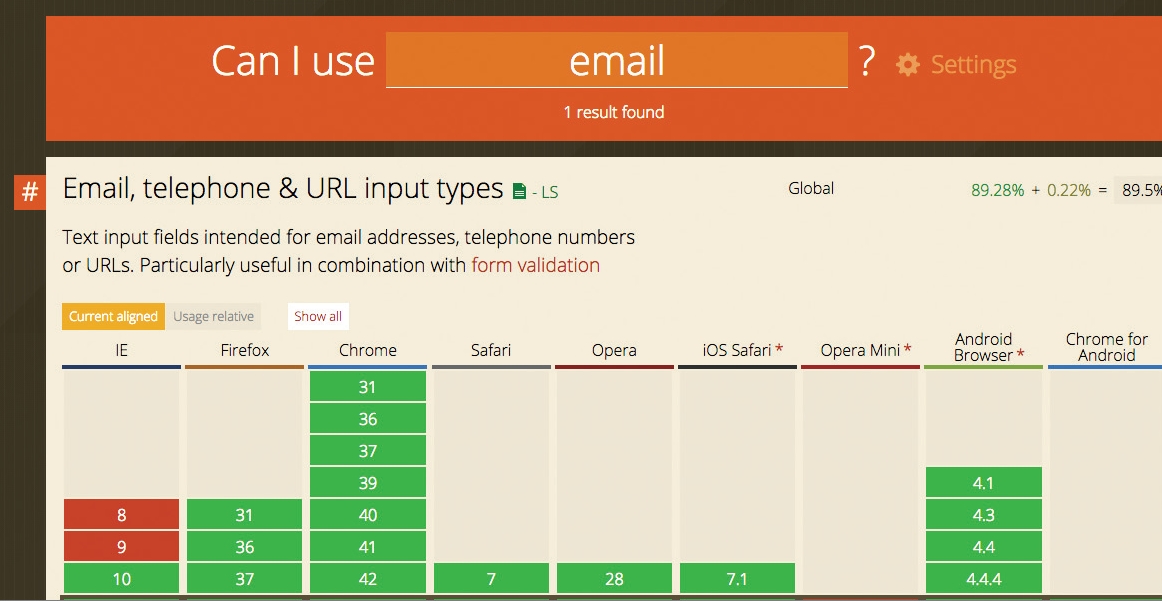Image resolution: width=1162 pixels, height=602 pixels.
Task: Select the Firefox column header
Action: point(245,351)
